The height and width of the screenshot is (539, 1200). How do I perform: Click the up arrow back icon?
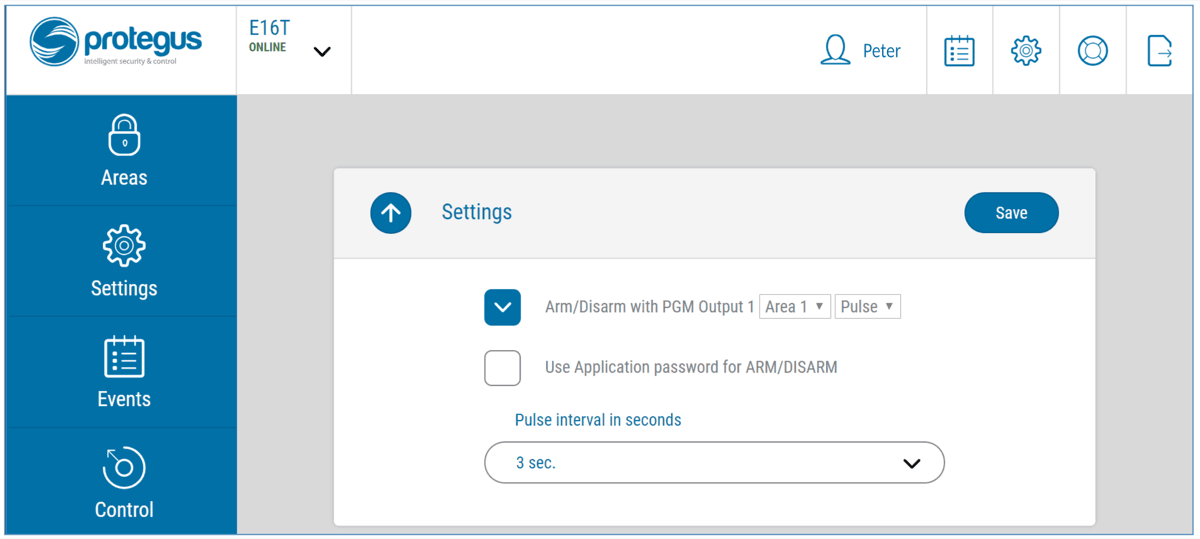(x=391, y=213)
